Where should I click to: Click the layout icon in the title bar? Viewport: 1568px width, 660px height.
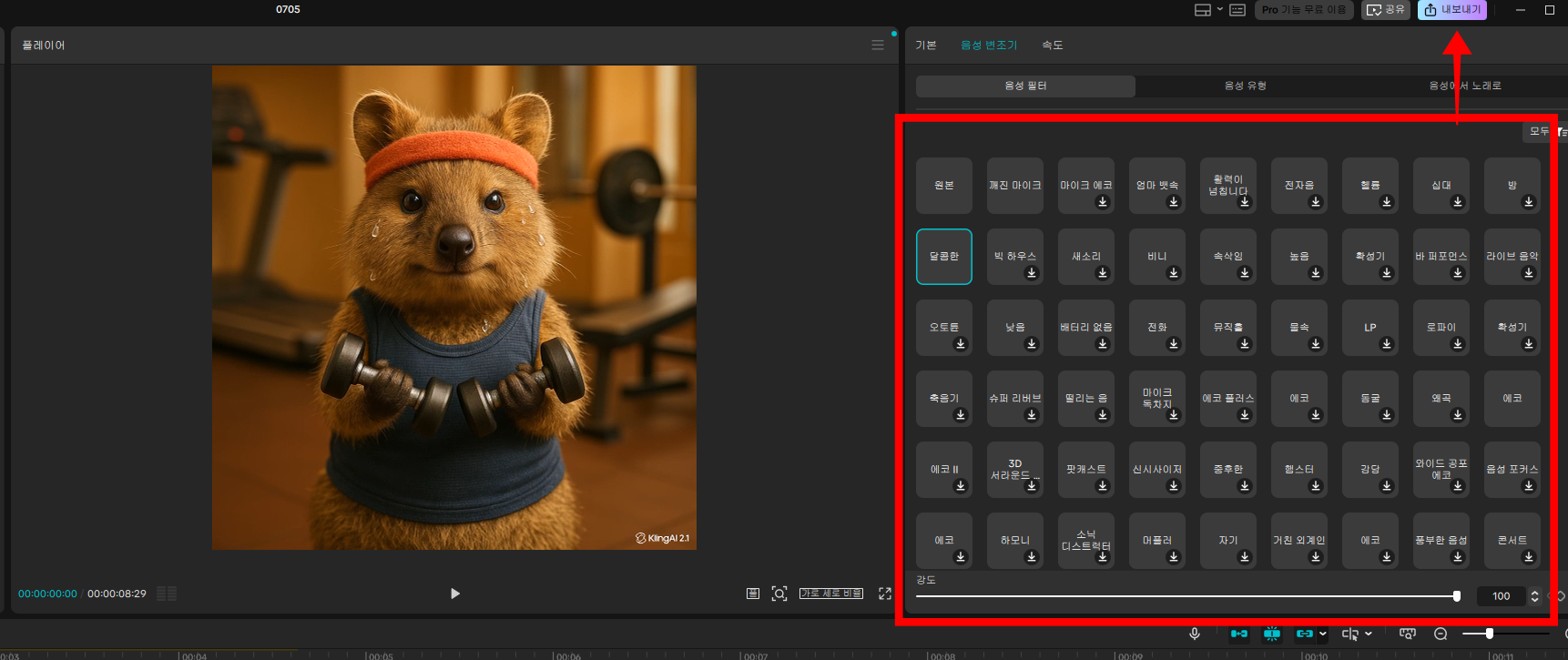click(x=1203, y=10)
